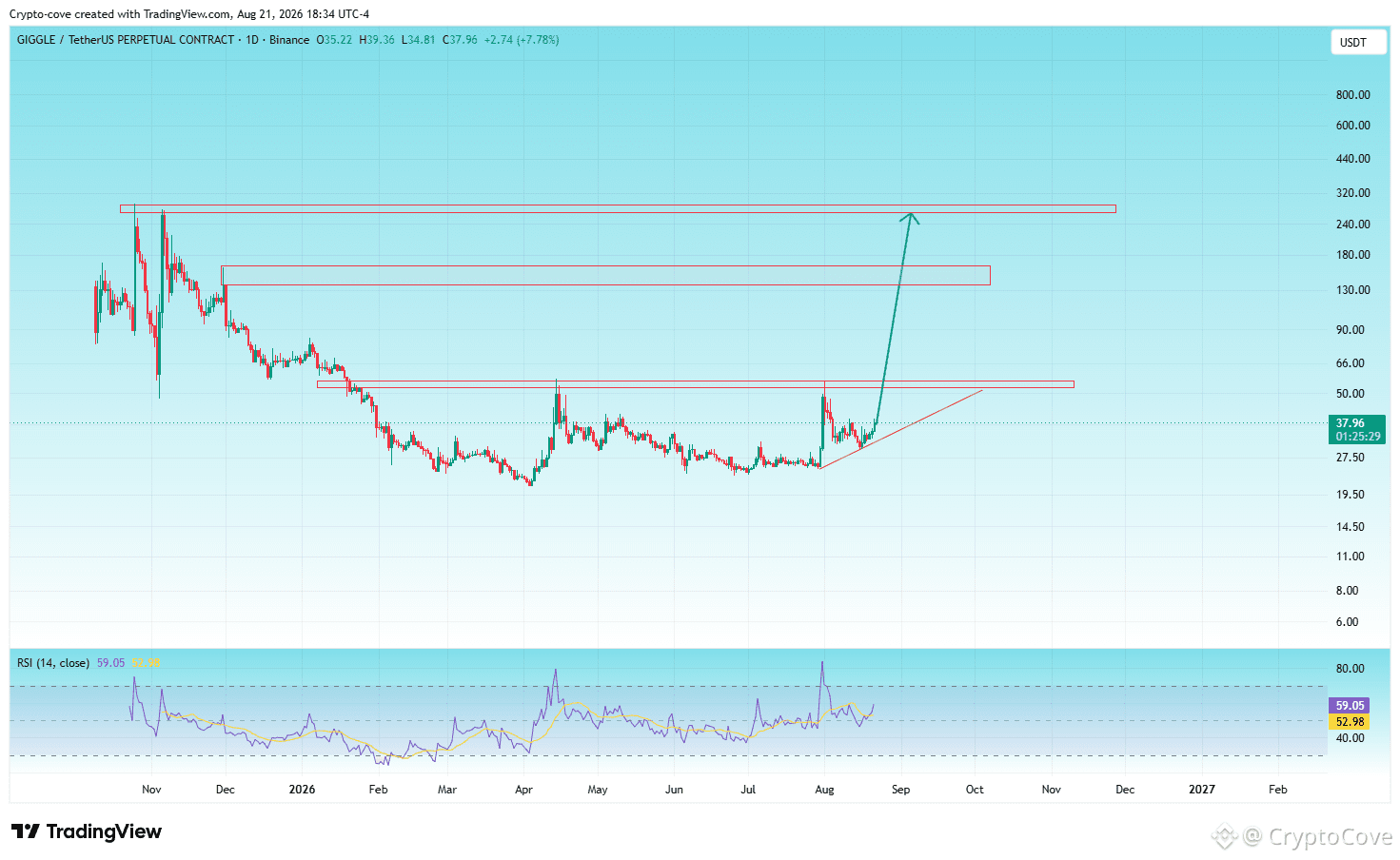
Task: Click the purple 59.05 RSI scale badge
Action: [1350, 706]
